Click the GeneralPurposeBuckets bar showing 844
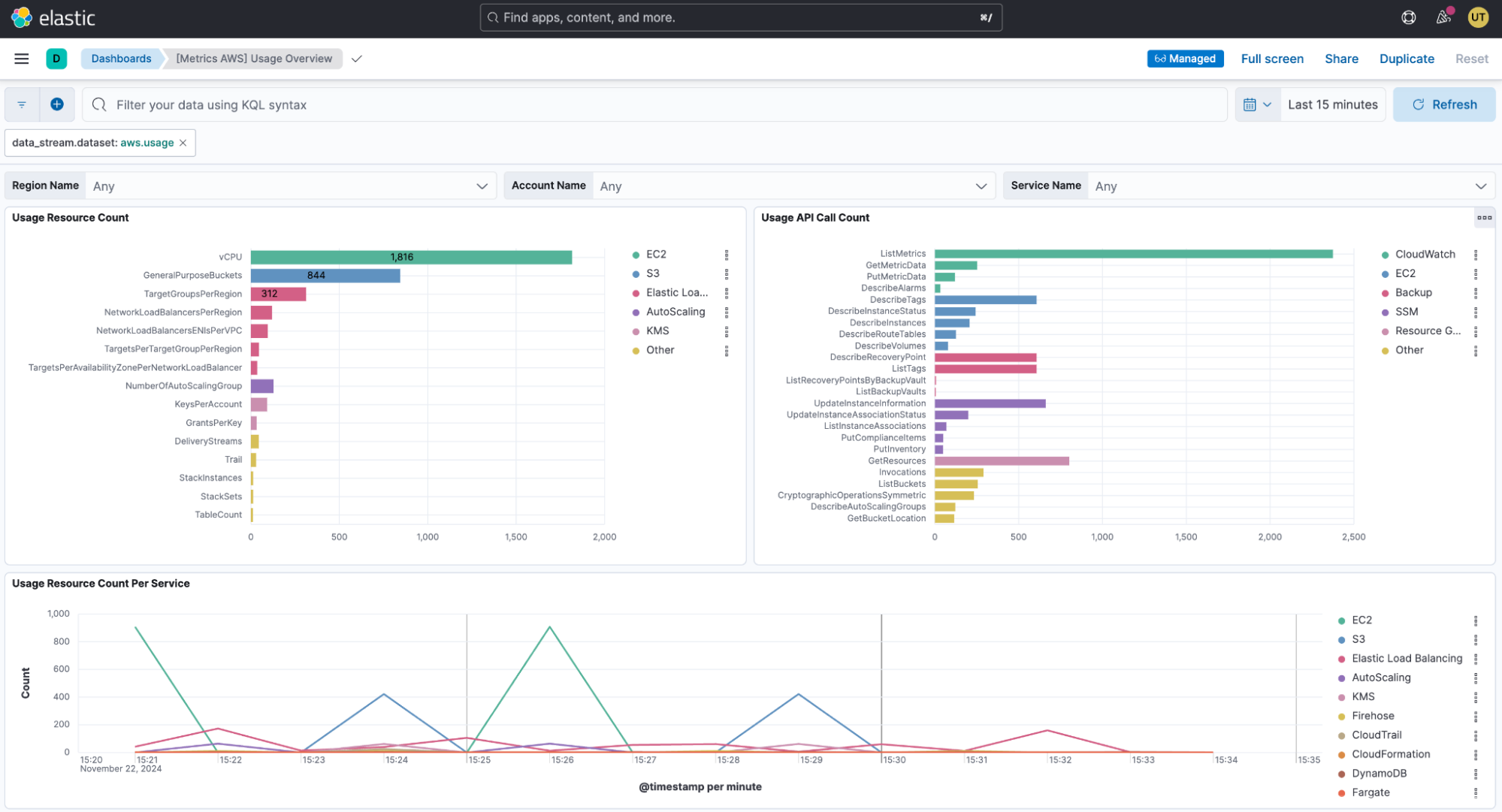Image resolution: width=1502 pixels, height=812 pixels. pos(325,276)
